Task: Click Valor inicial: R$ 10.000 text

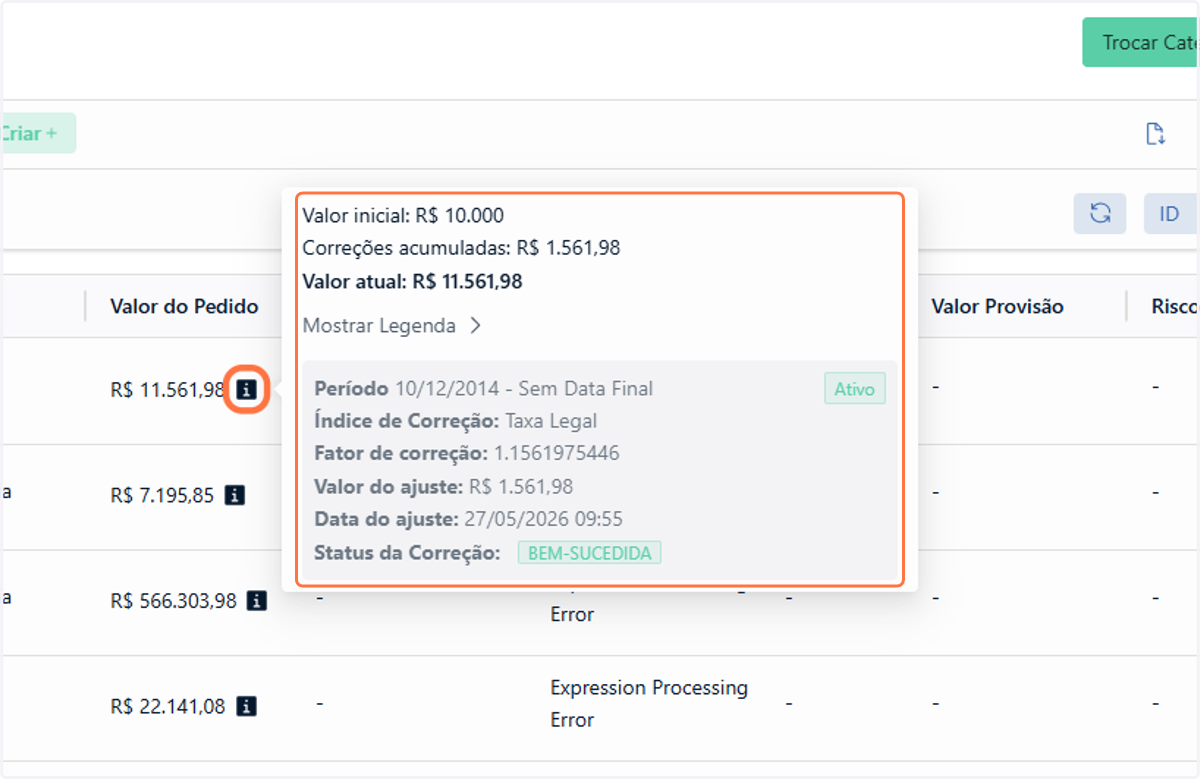Action: pos(403,215)
